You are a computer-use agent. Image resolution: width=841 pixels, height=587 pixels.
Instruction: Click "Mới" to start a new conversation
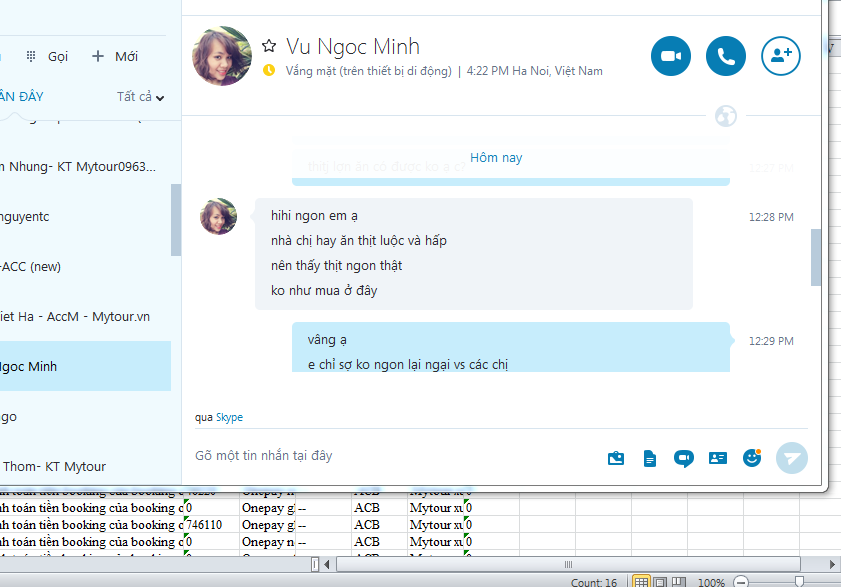(115, 56)
